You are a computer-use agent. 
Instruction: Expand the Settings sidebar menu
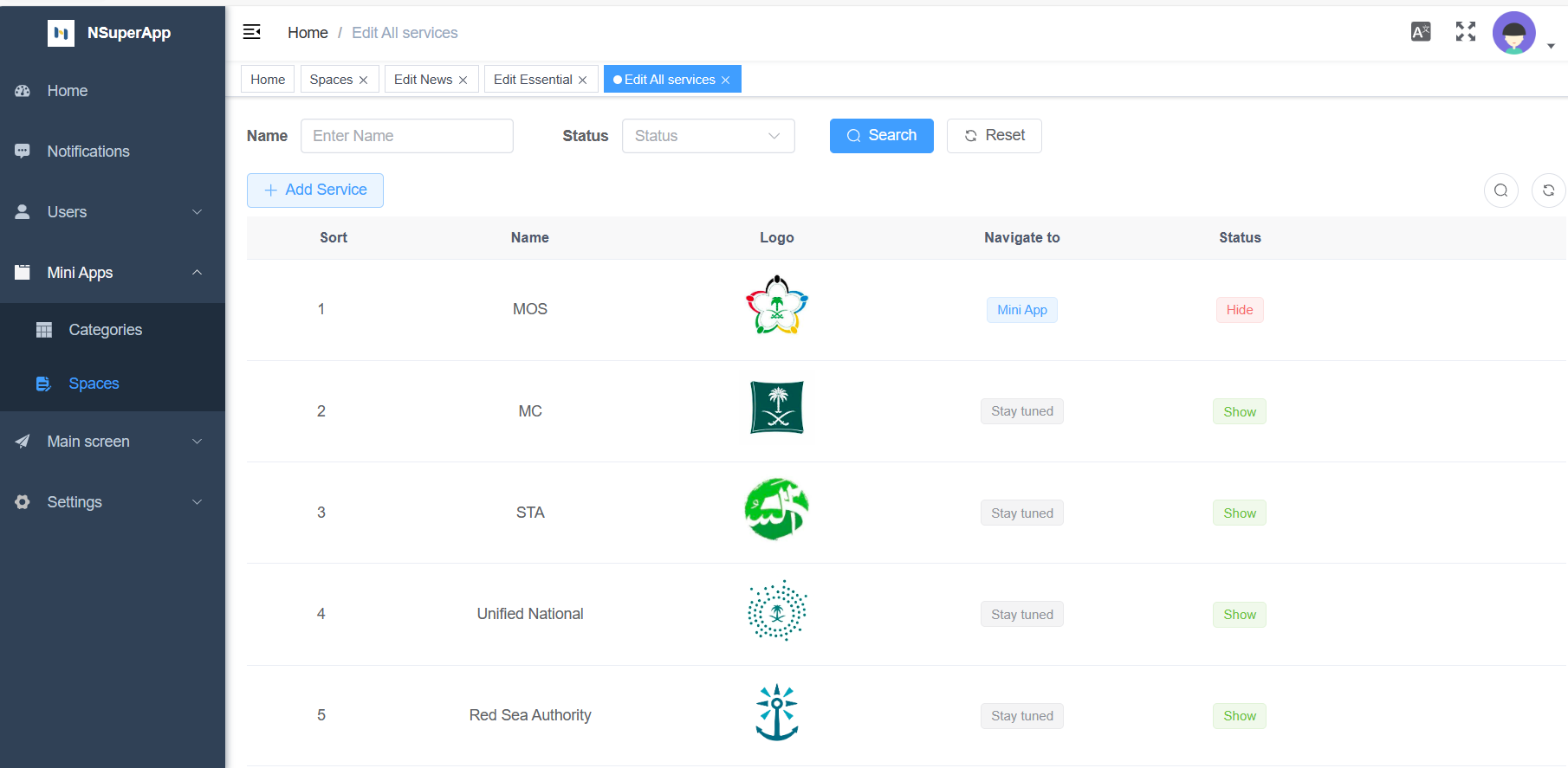[x=113, y=502]
